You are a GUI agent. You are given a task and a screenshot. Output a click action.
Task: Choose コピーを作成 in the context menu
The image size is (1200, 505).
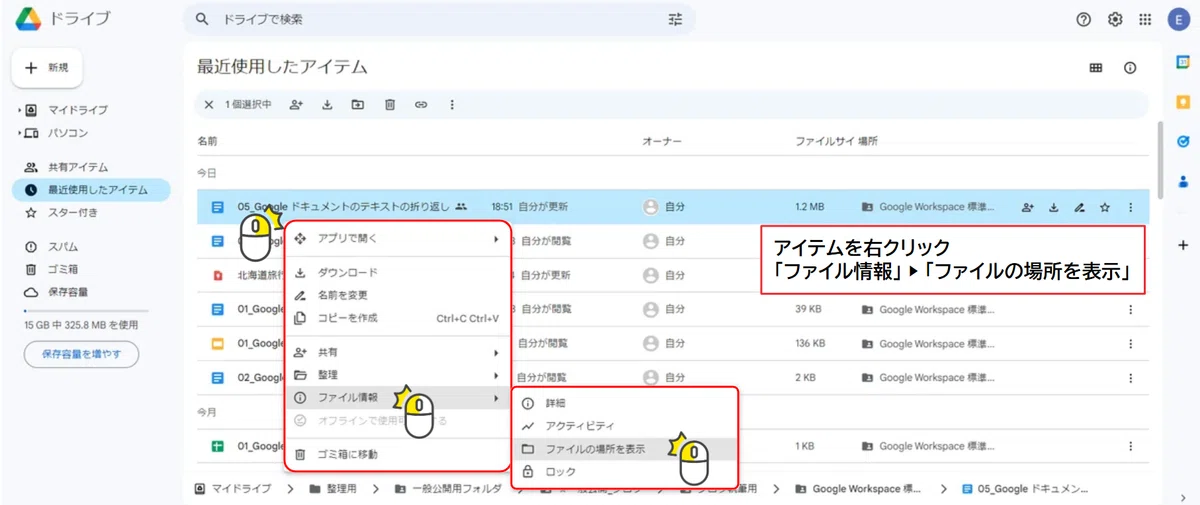[x=398, y=318]
